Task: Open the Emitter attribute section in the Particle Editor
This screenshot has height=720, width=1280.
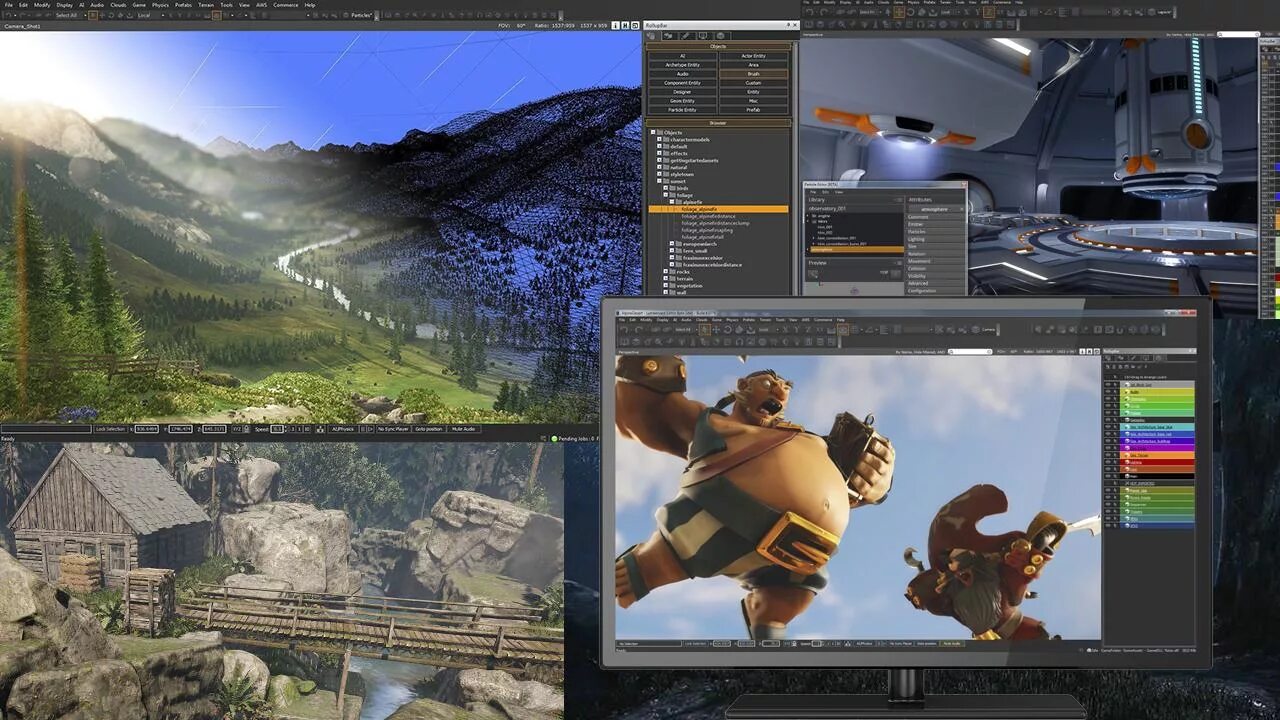Action: [x=935, y=224]
